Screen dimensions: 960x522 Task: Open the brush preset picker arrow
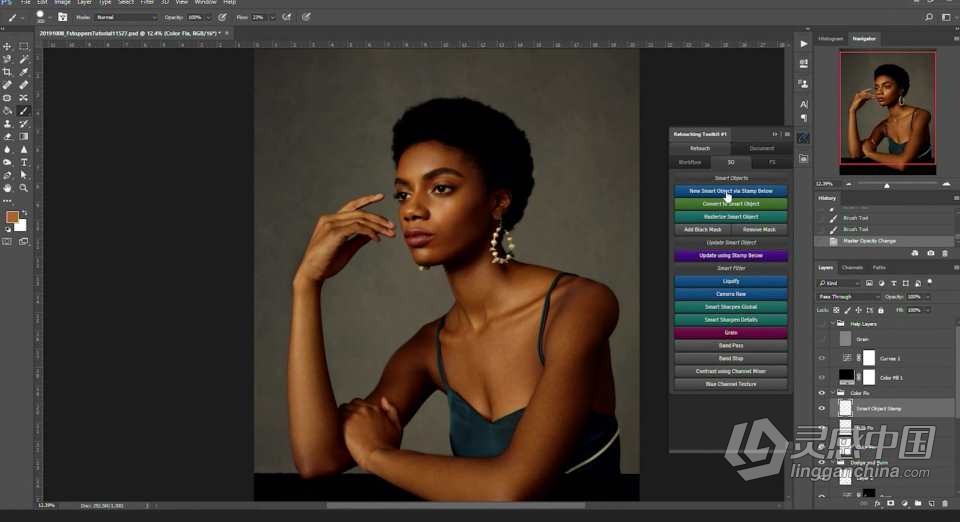pos(50,18)
